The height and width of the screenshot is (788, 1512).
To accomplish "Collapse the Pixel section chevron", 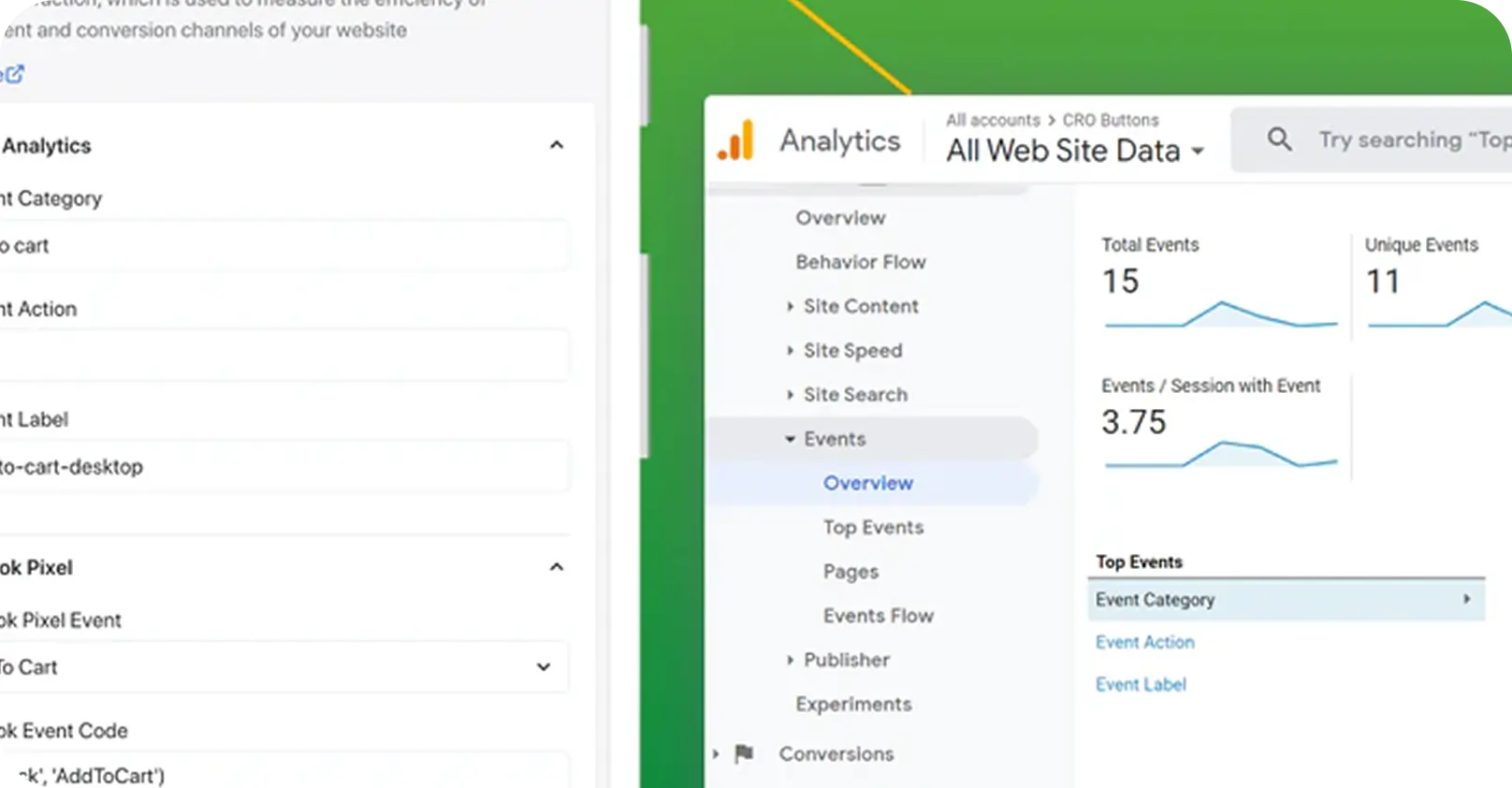I will pyautogui.click(x=556, y=567).
